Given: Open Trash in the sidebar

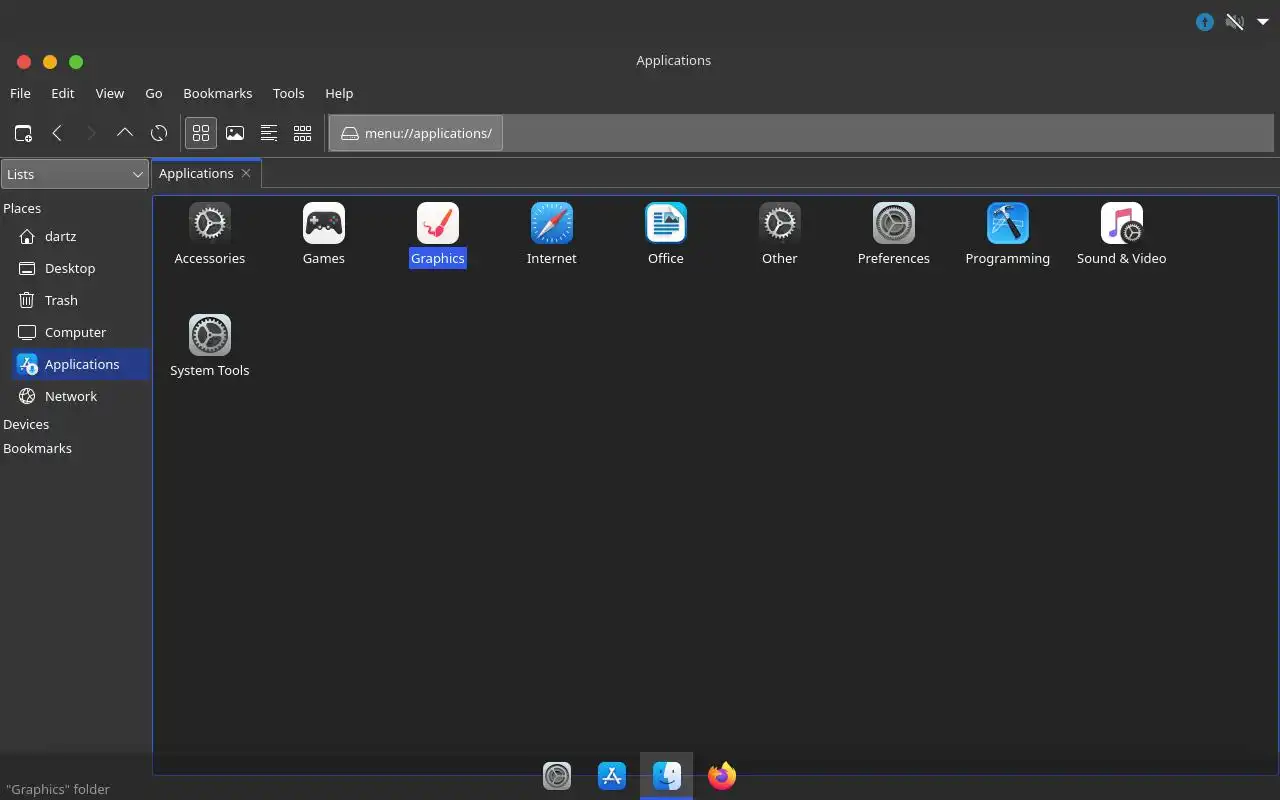Looking at the screenshot, I should (x=61, y=300).
